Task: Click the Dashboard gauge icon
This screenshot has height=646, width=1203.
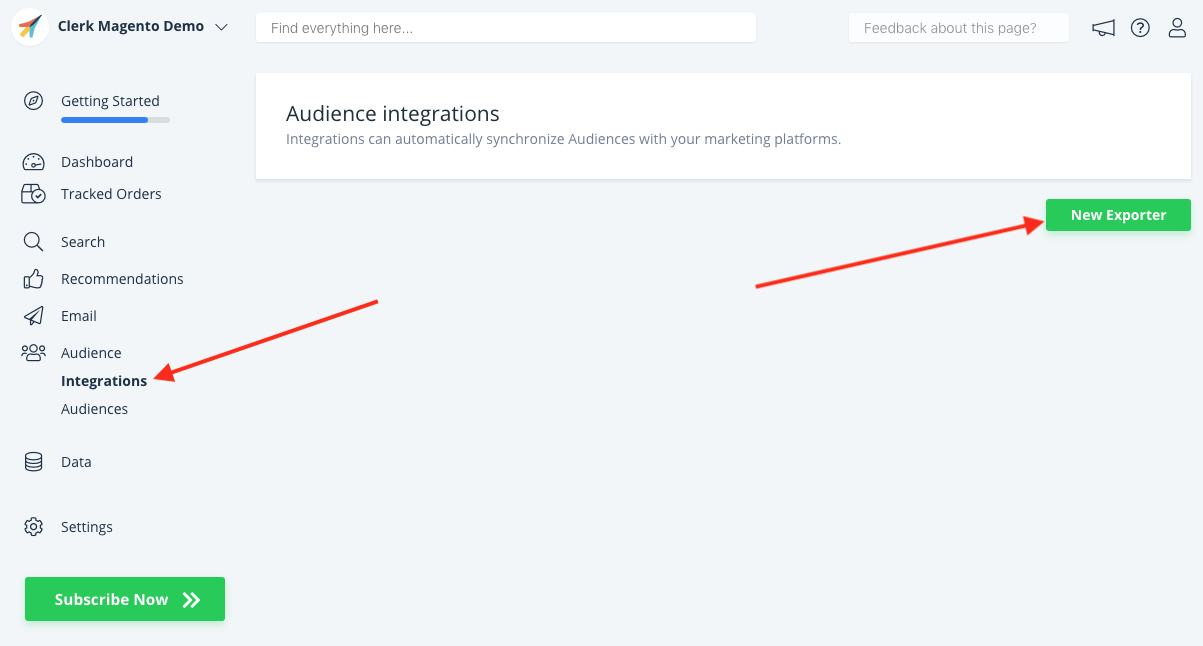Action: point(34,162)
